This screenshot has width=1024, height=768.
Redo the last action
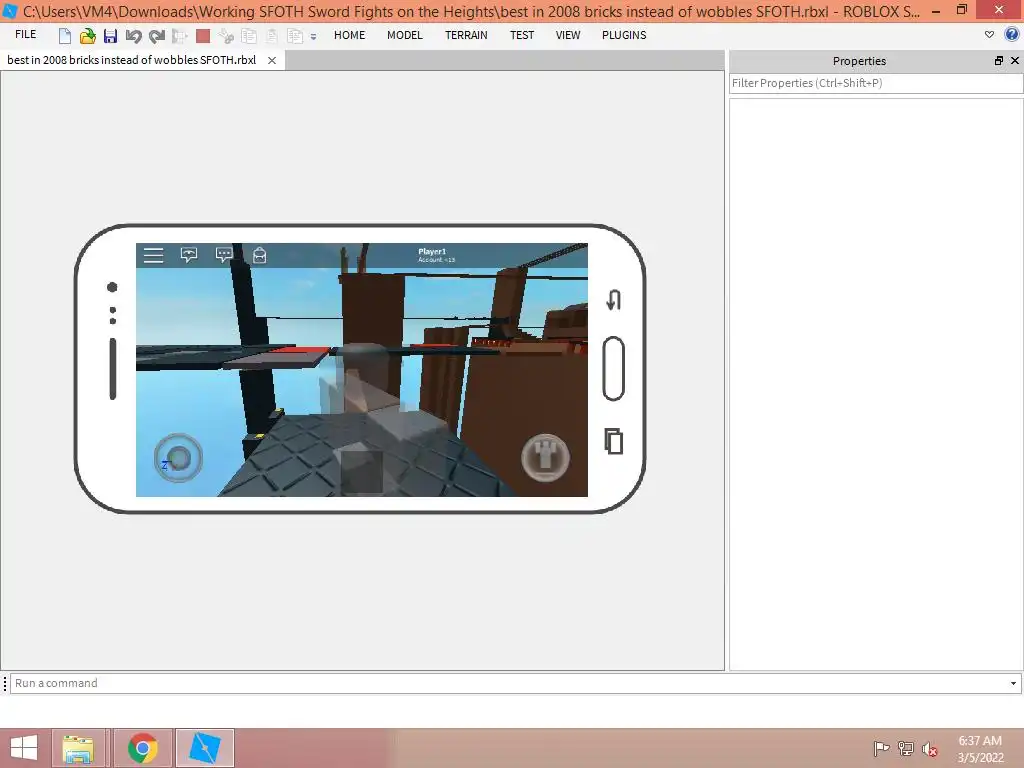[x=157, y=36]
